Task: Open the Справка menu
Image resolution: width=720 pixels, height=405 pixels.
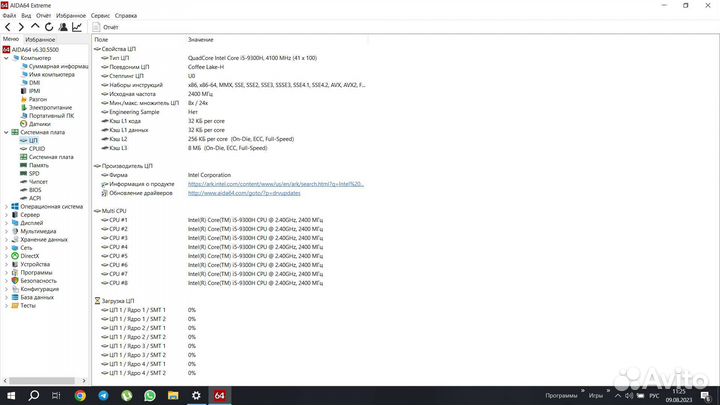Action: [x=126, y=16]
